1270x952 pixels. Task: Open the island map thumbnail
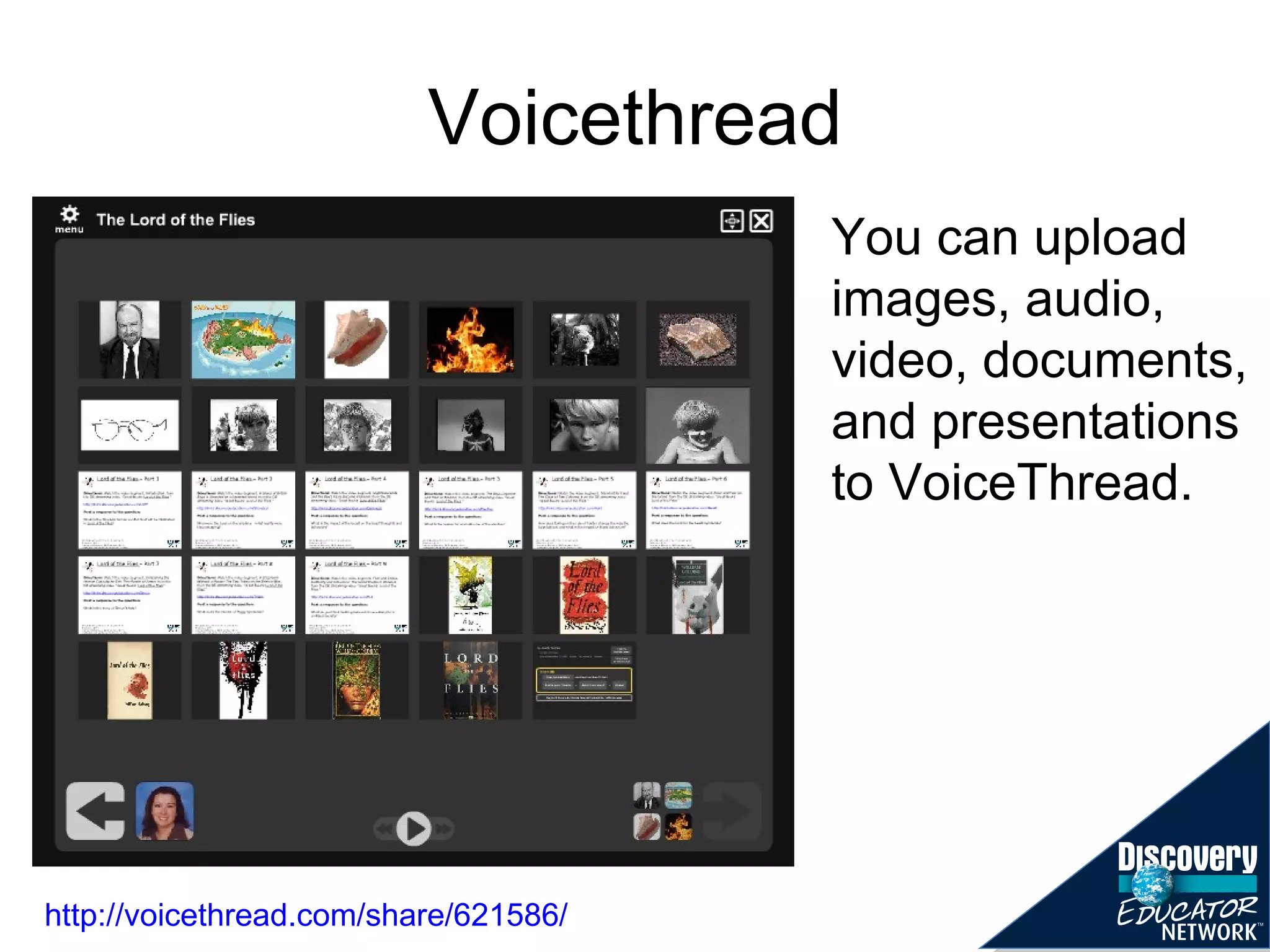pyautogui.click(x=243, y=340)
